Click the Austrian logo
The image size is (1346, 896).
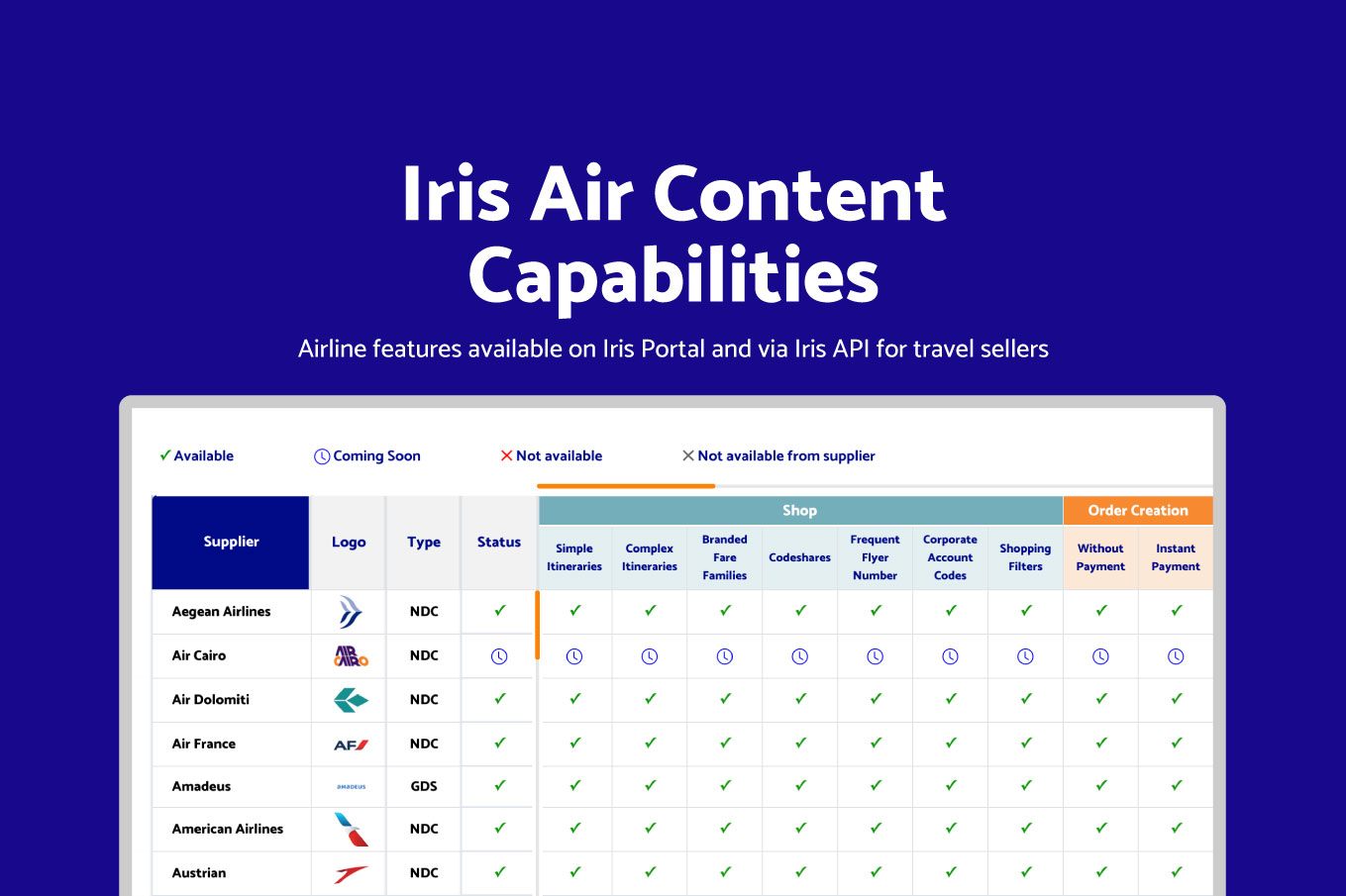[351, 873]
